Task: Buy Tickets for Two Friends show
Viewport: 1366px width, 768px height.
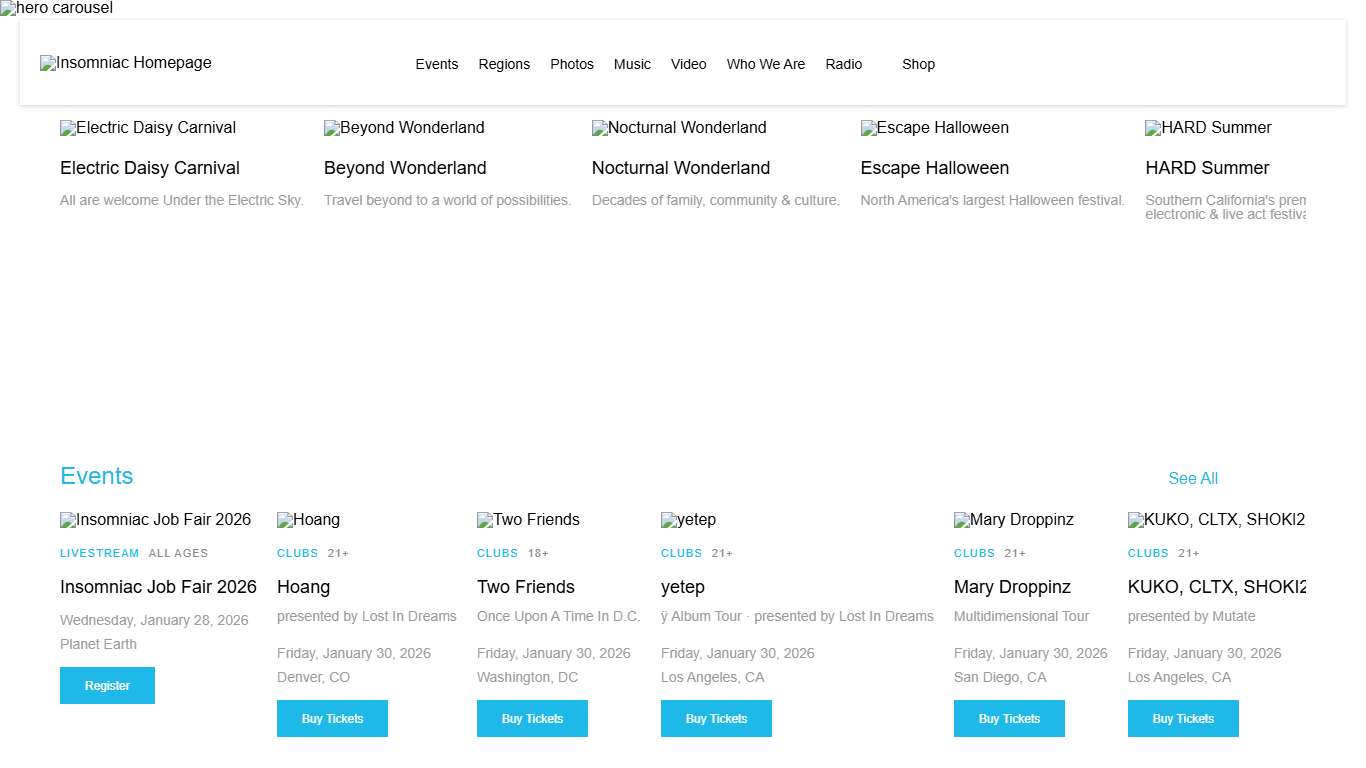Action: 532,718
